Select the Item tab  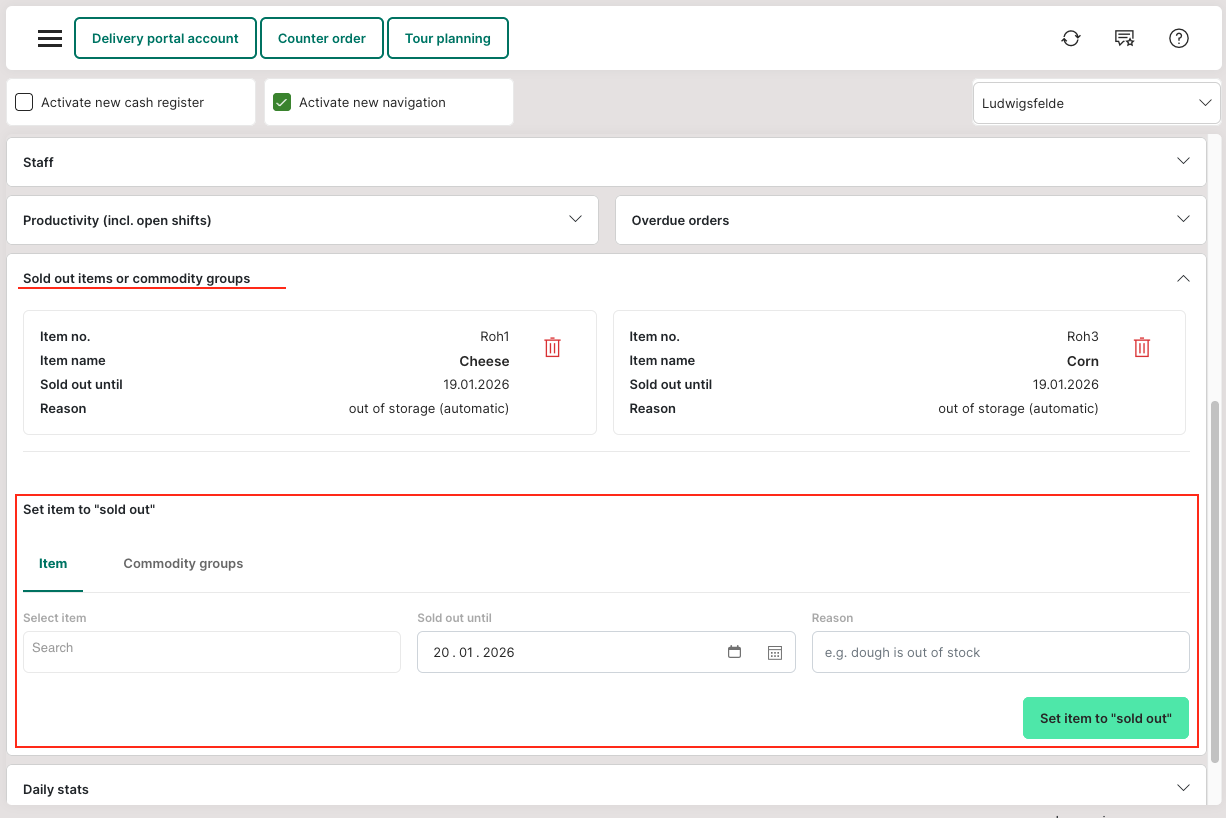(53, 564)
